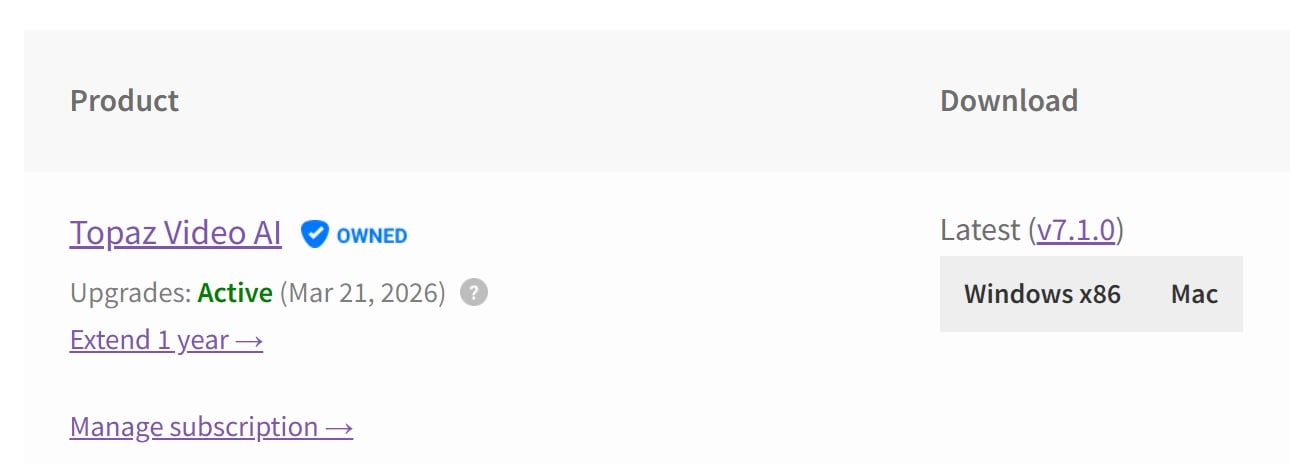This screenshot has height=464, width=1290.
Task: Click the Mar 21, 2026 expiry date
Action: 362,293
